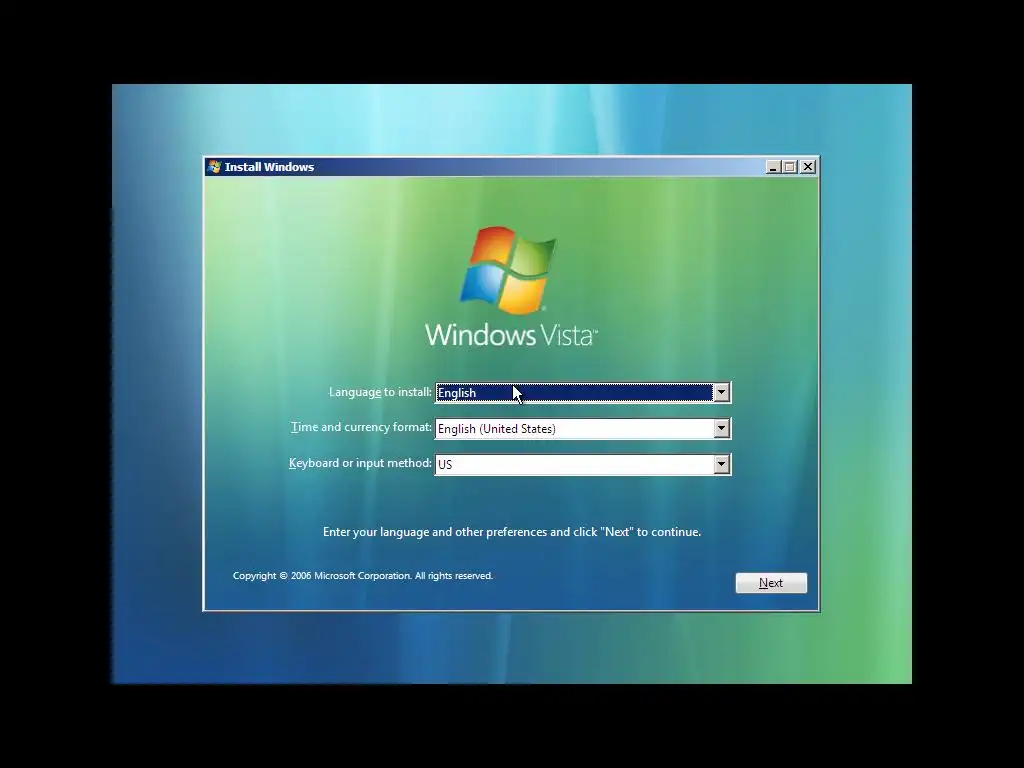1024x768 pixels.
Task: Click the Windows Vista wordmark text
Action: pos(511,334)
